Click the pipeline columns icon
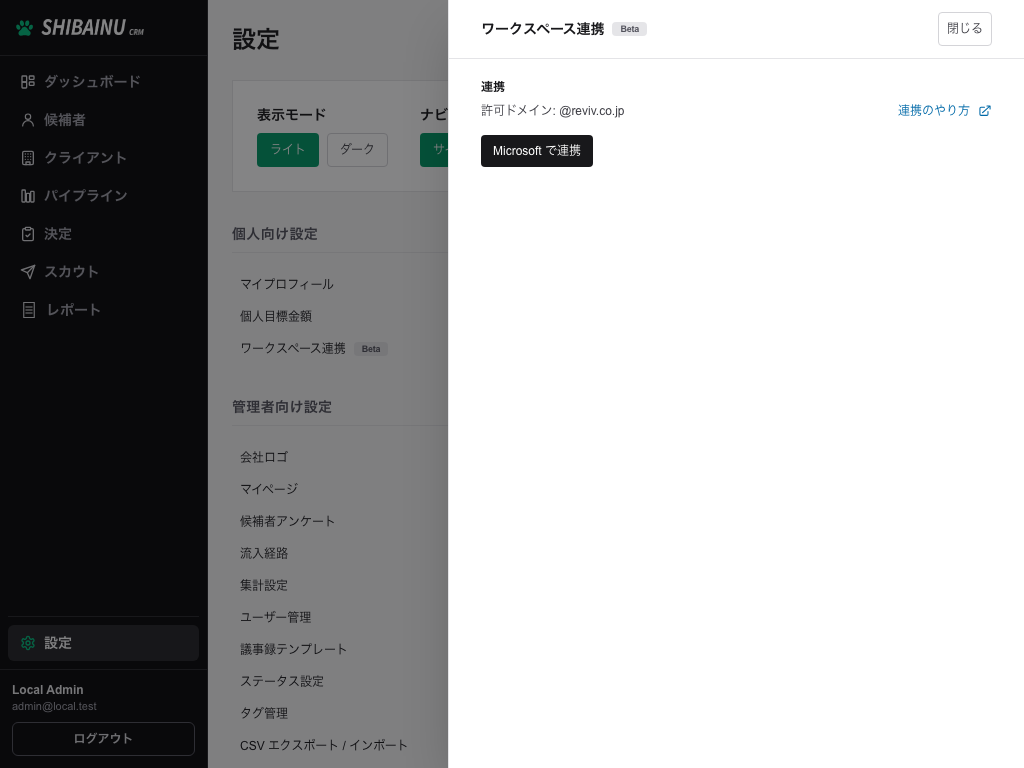 point(27,196)
